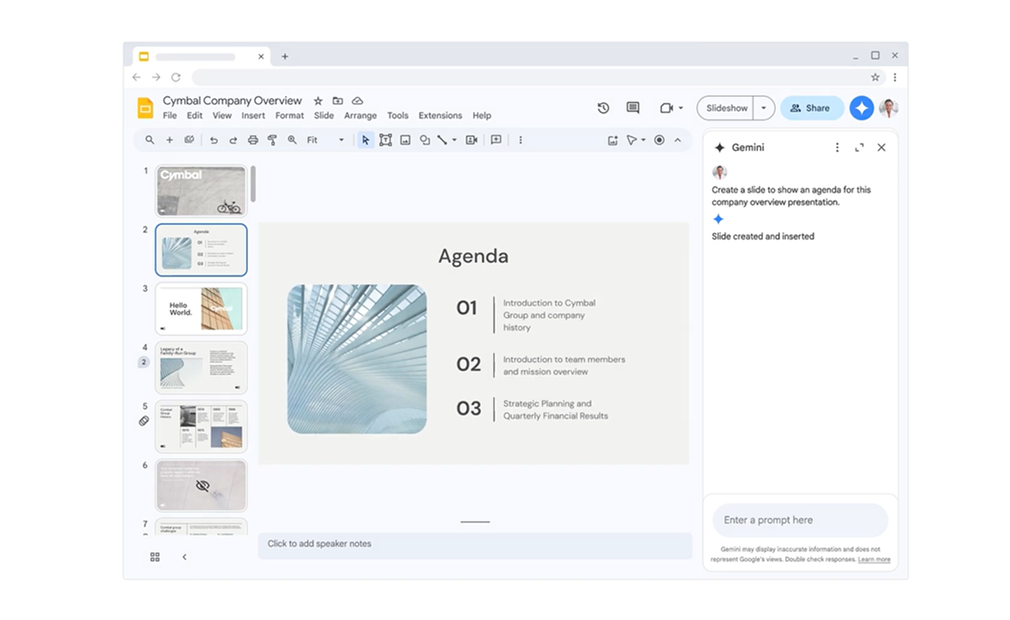Toggle hidden slide 6 eye icon
Image resolution: width=1010 pixels, height=620 pixels.
point(202,486)
